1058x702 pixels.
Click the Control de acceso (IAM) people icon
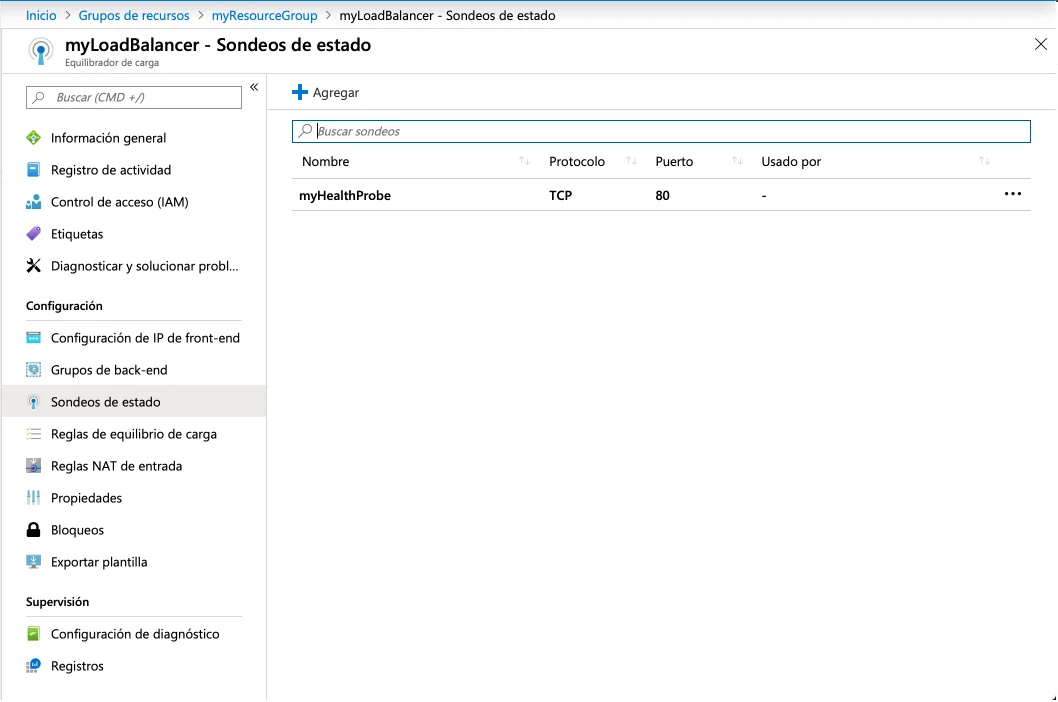coord(33,202)
